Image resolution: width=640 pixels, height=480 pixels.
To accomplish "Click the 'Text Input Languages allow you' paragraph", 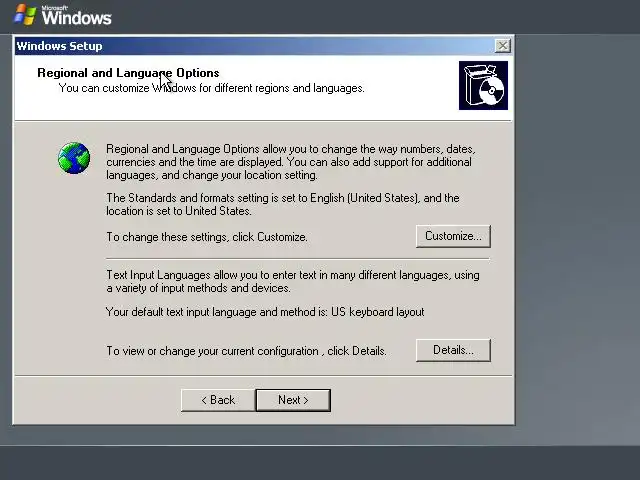I will (x=293, y=282).
